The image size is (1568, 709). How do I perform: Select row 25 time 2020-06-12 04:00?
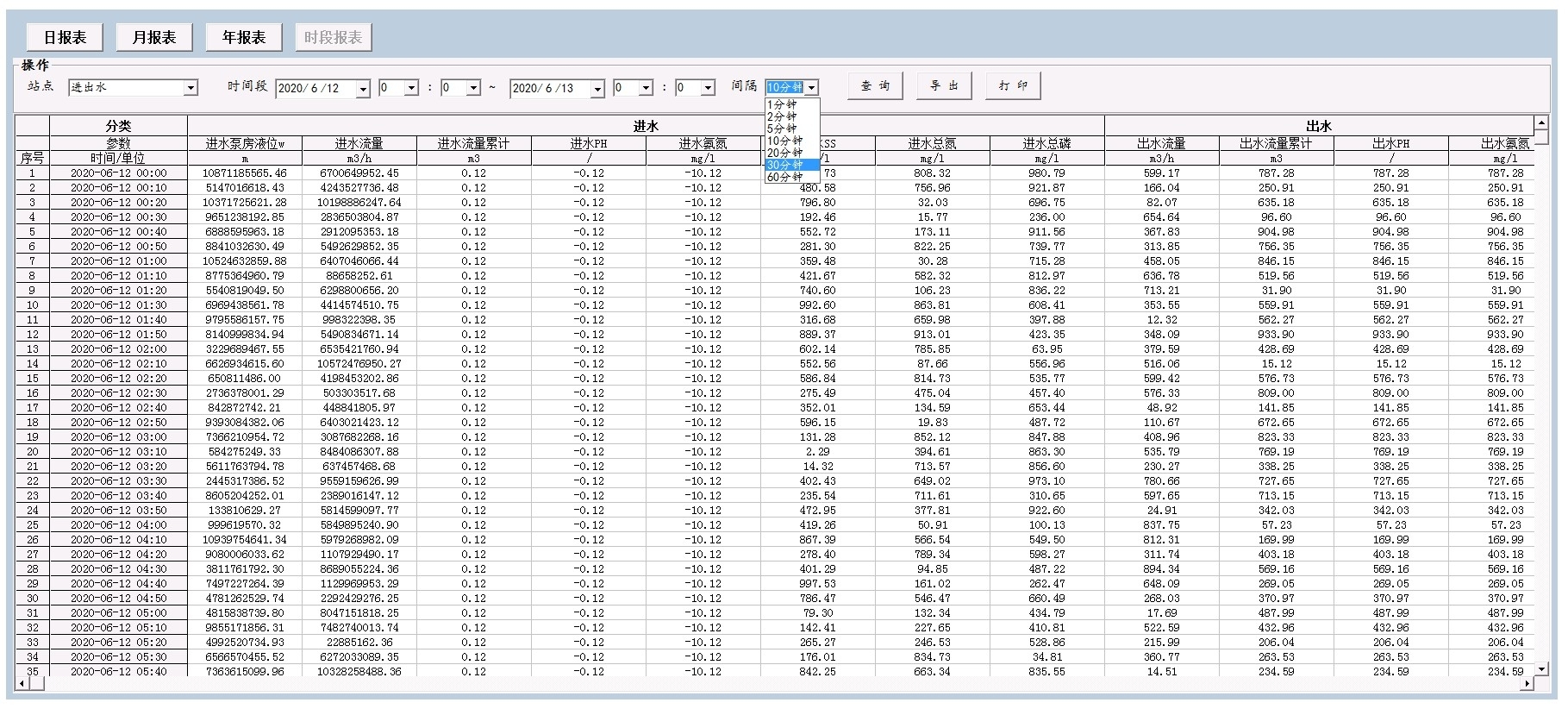pos(118,525)
